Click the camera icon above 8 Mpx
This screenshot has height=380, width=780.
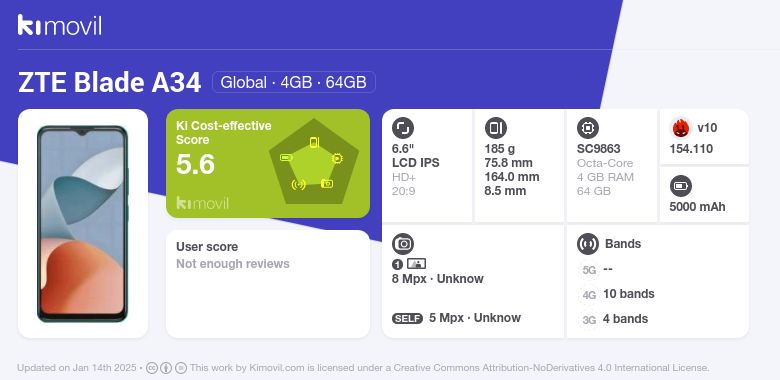click(x=403, y=244)
